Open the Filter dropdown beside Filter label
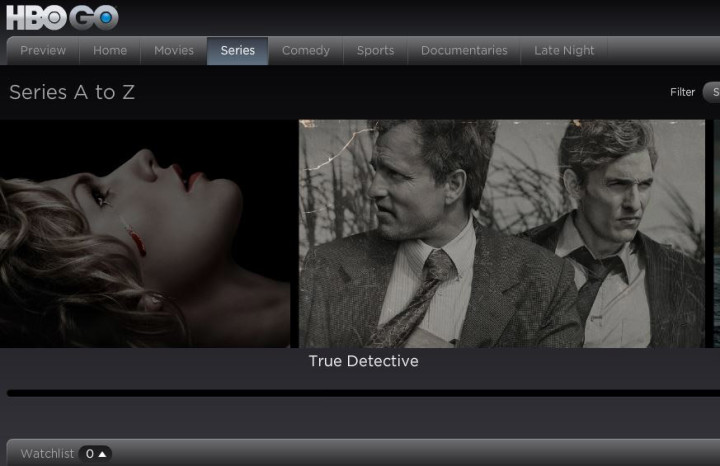 coord(712,92)
